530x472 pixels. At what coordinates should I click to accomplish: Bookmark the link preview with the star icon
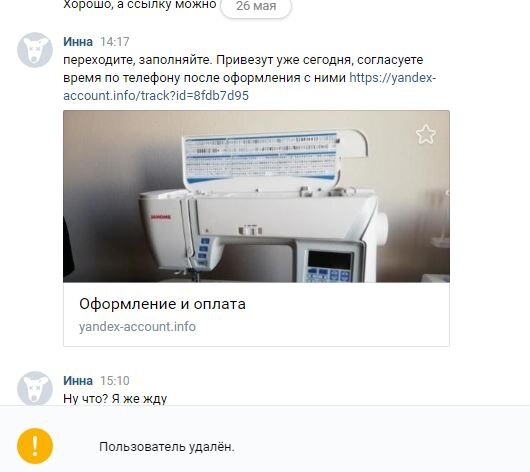pos(426,134)
